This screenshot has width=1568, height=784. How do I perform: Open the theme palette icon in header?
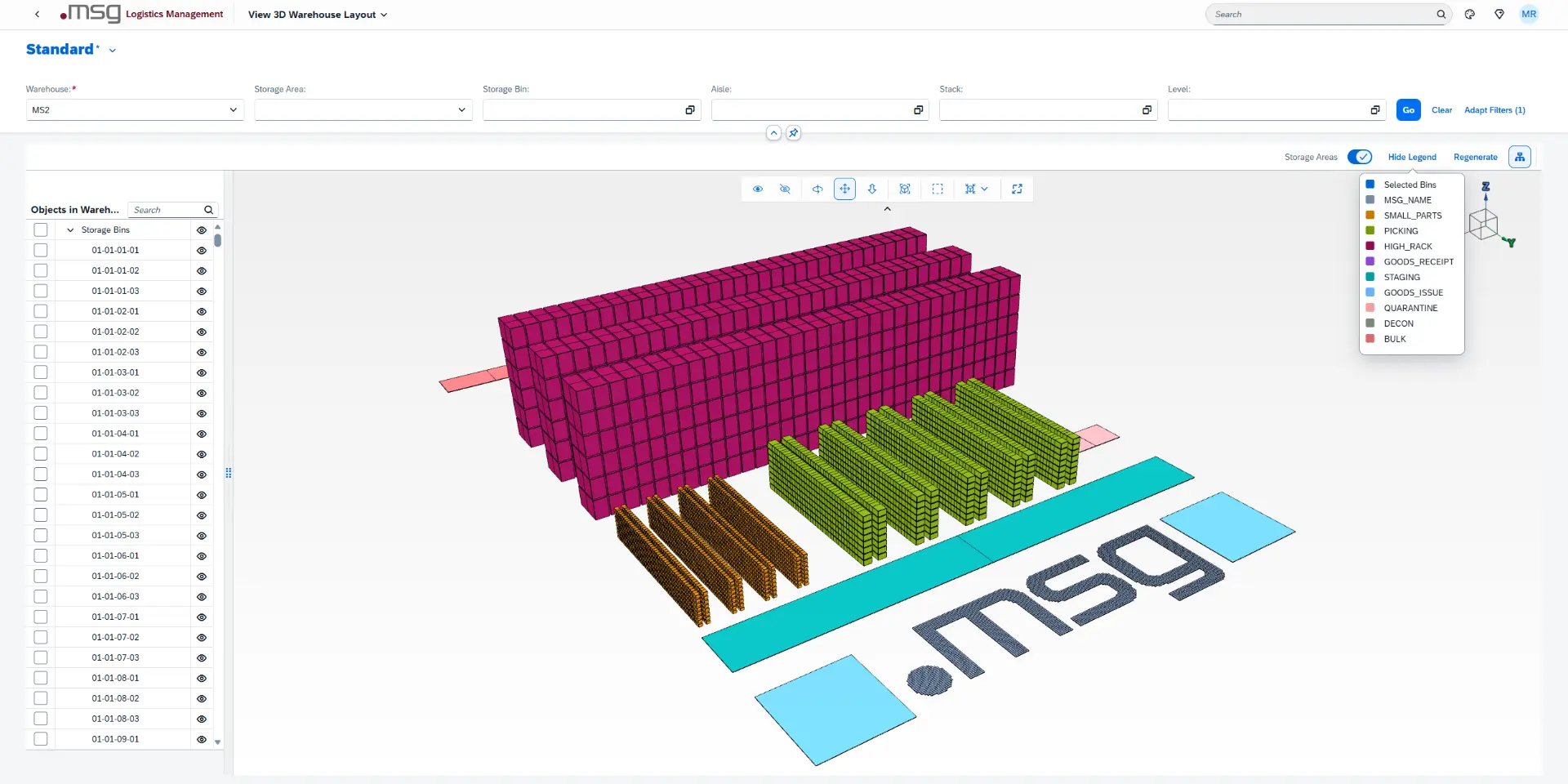click(x=1469, y=15)
